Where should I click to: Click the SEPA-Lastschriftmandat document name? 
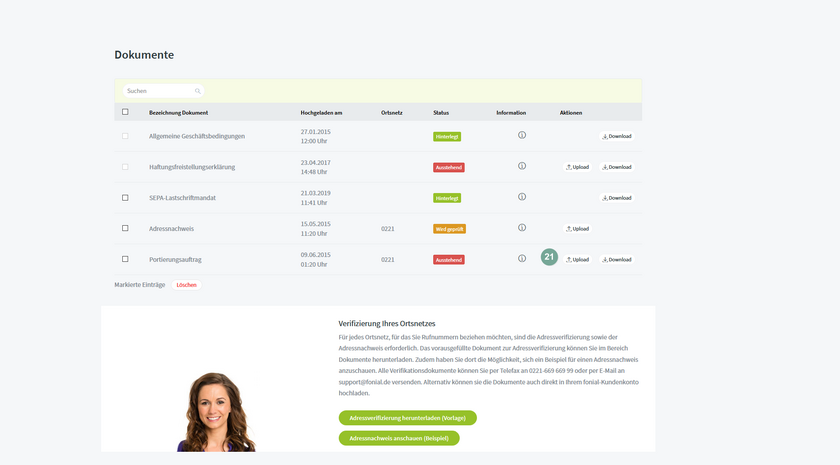point(182,198)
